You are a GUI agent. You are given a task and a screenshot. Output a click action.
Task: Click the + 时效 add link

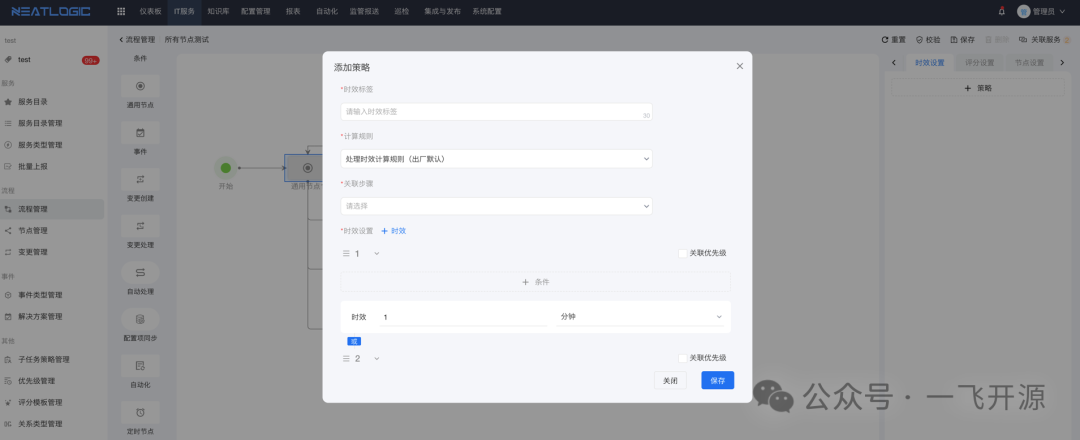click(x=394, y=231)
